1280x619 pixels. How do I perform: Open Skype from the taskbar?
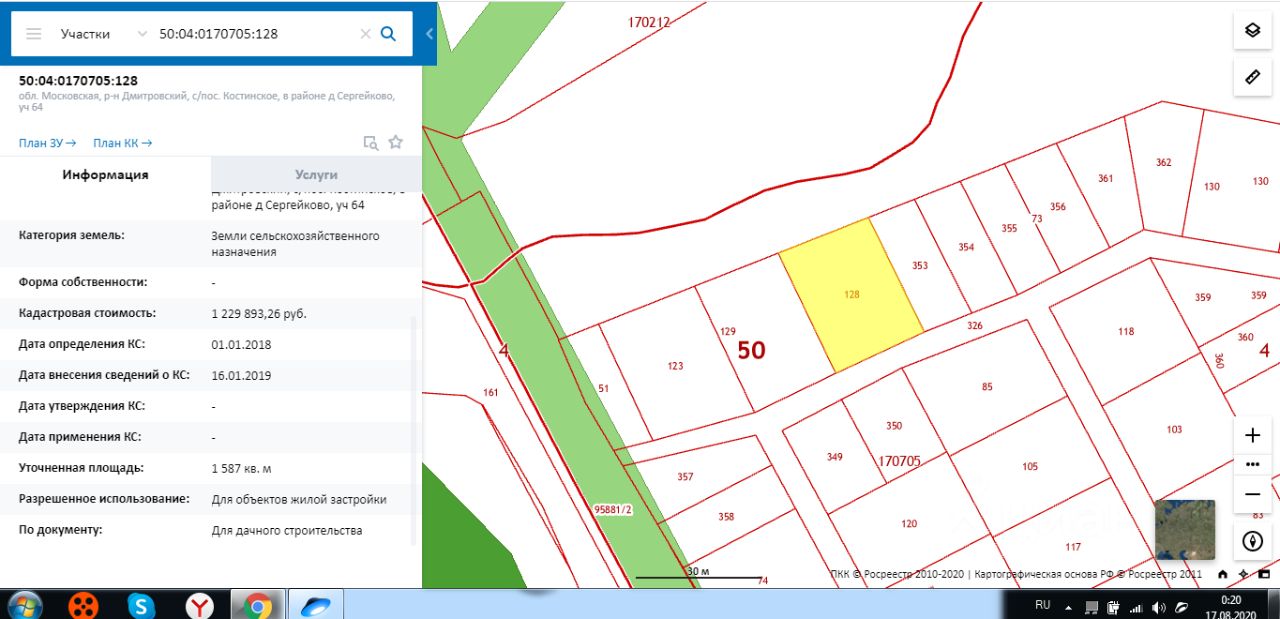pos(142,605)
